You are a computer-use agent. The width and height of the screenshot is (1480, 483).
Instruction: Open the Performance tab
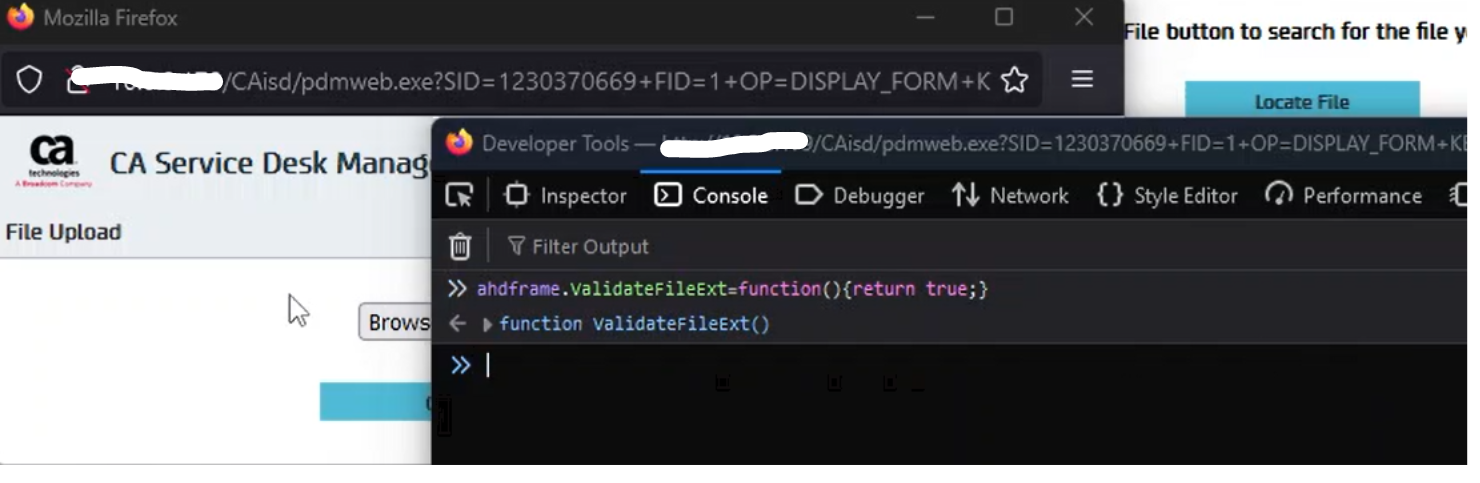pos(1343,196)
